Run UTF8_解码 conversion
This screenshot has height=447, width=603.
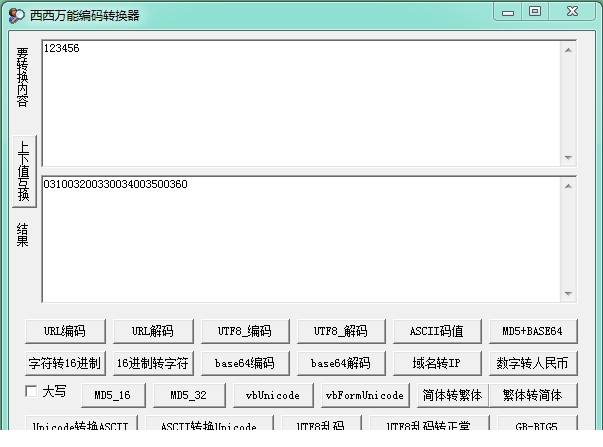(x=341, y=331)
